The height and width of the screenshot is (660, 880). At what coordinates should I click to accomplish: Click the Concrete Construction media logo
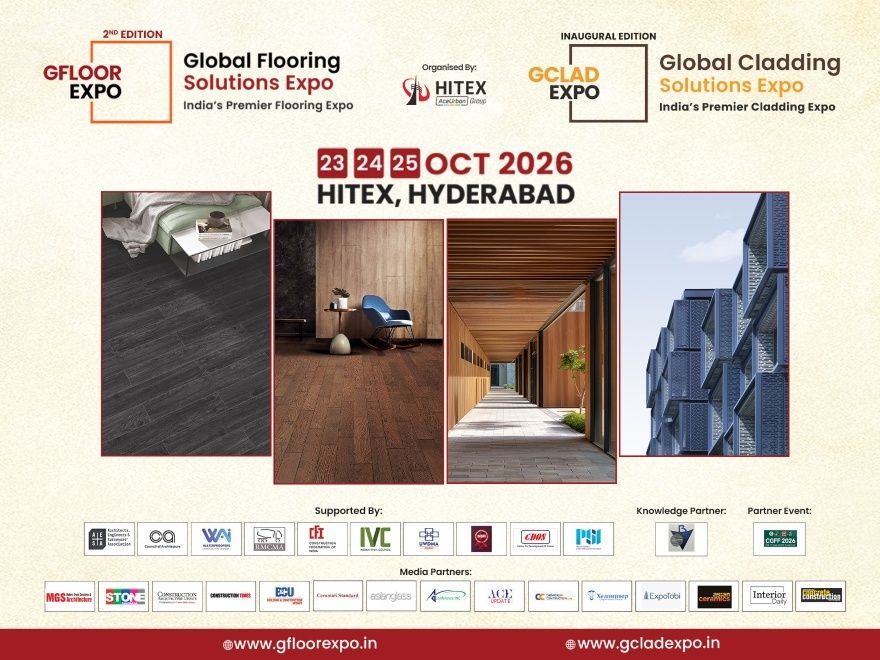tap(821, 596)
